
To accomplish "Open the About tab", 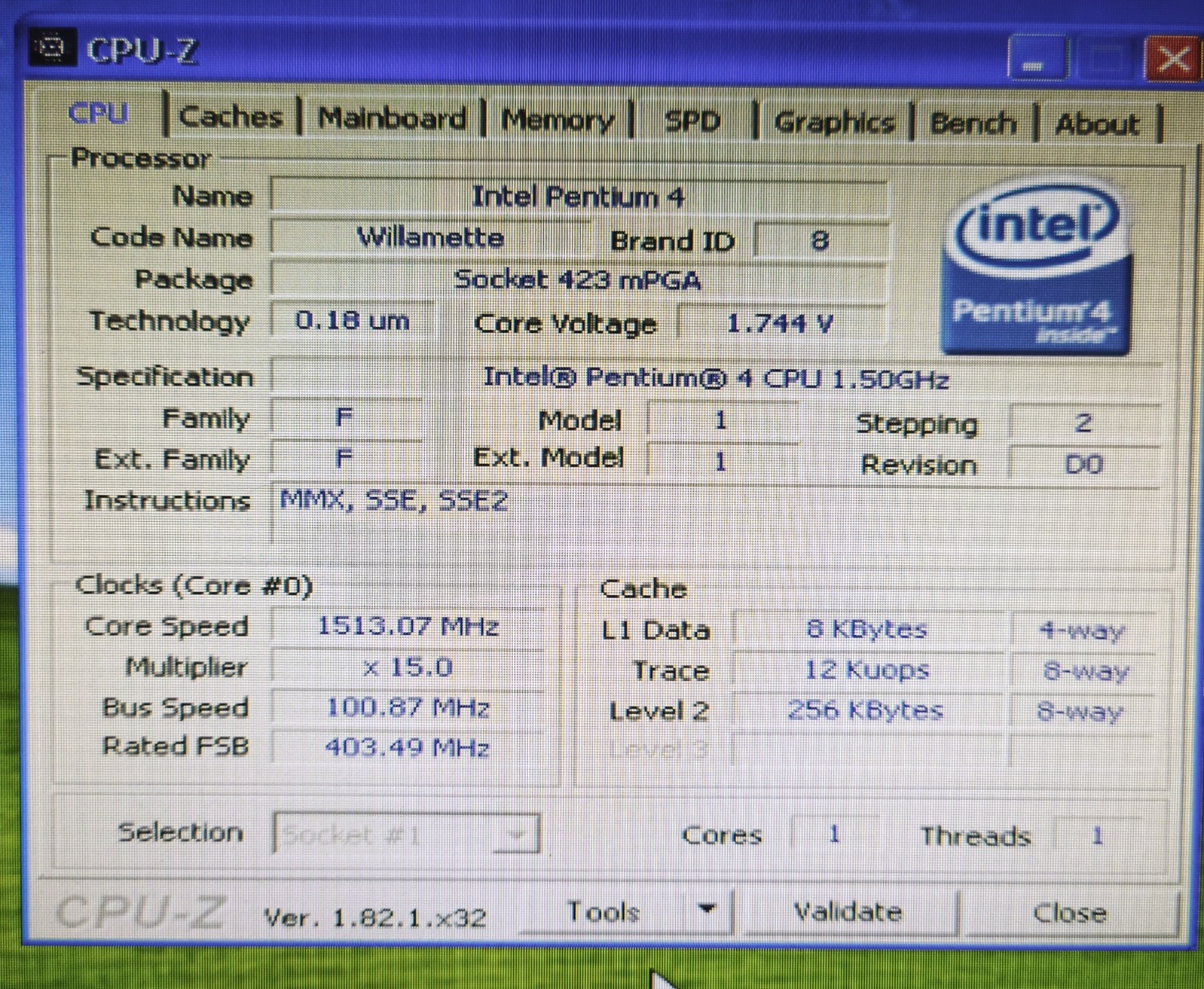I will pyautogui.click(x=1097, y=124).
